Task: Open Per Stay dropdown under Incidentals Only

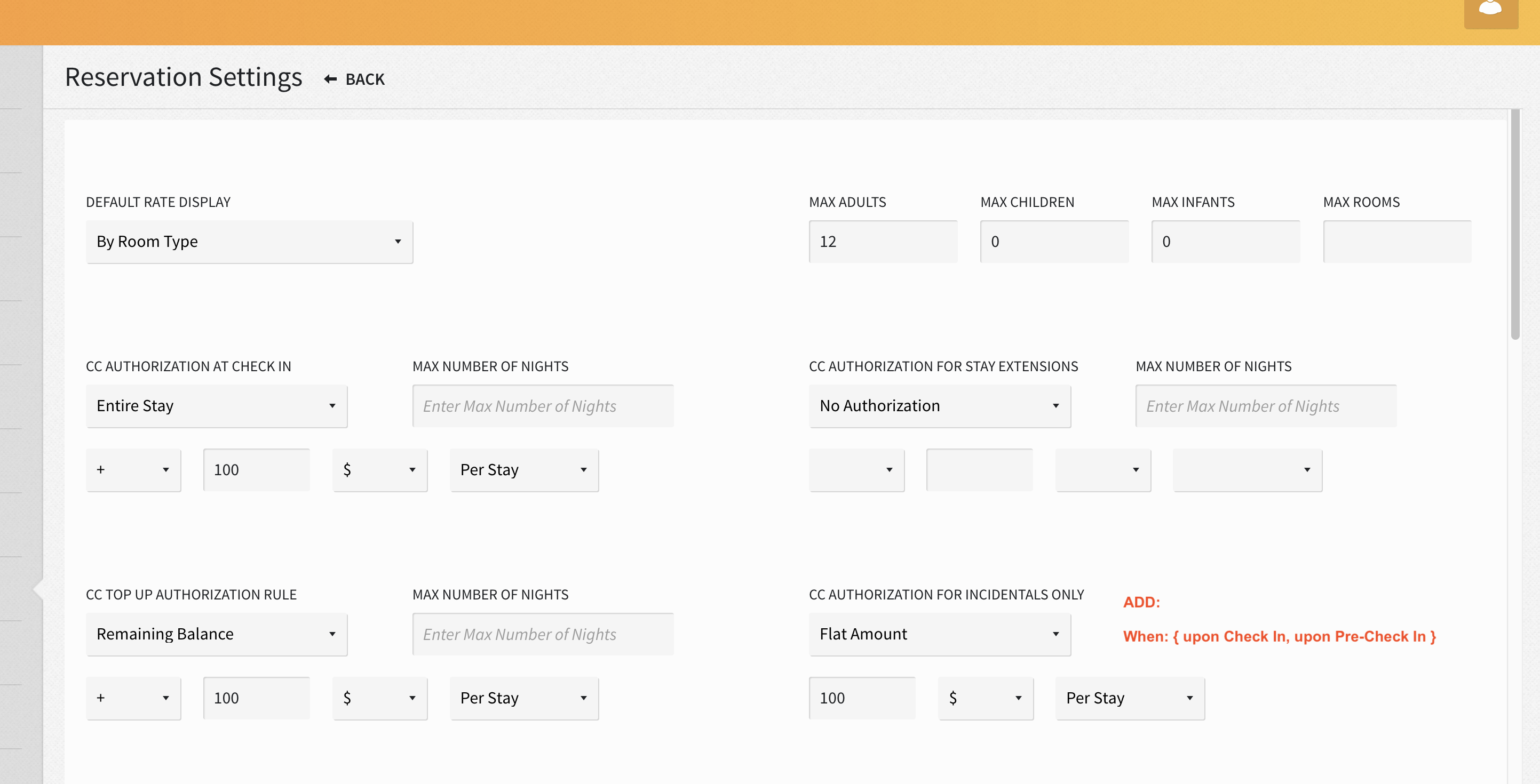Action: point(1129,698)
